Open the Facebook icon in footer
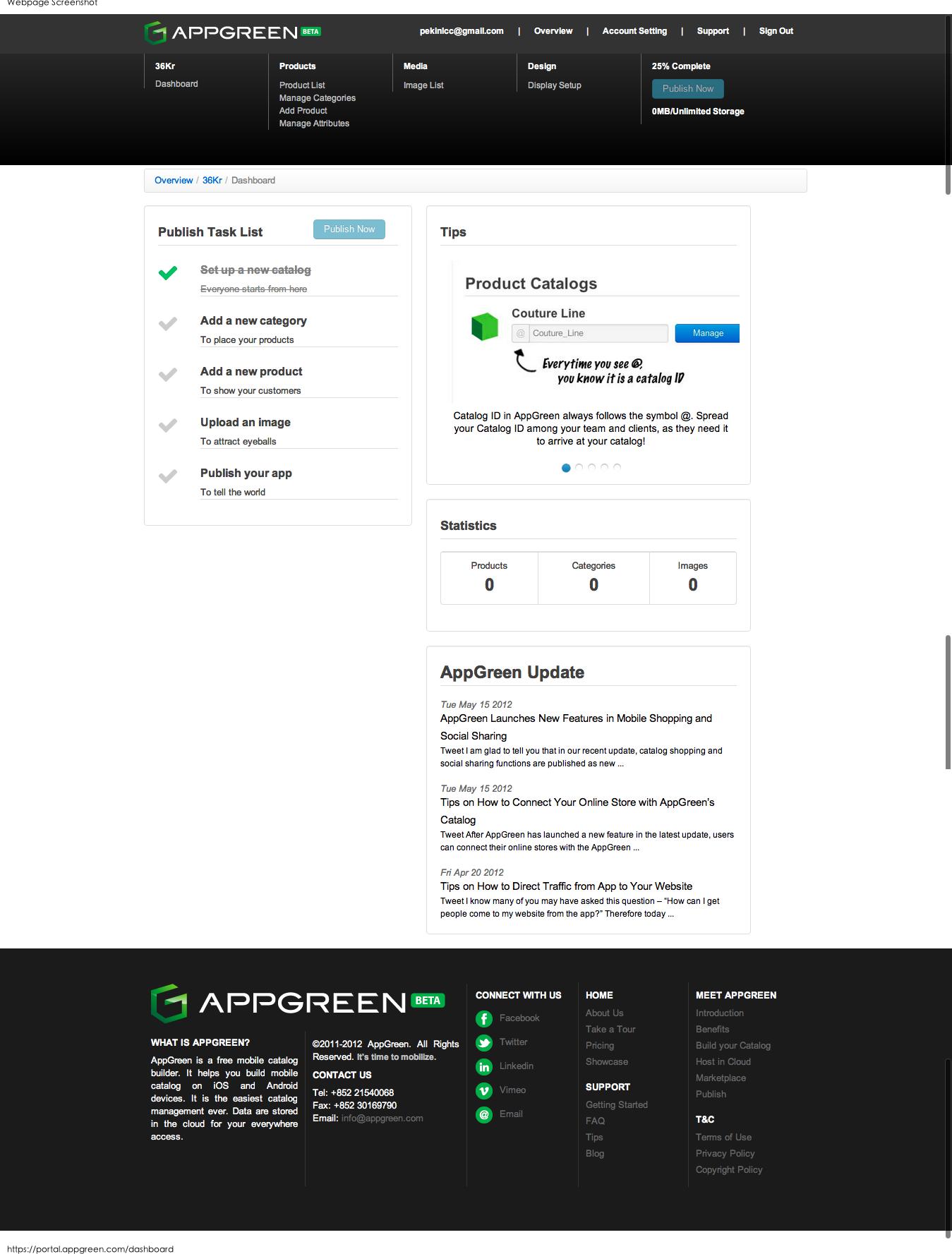This screenshot has width=952, height=1254. tap(484, 1018)
